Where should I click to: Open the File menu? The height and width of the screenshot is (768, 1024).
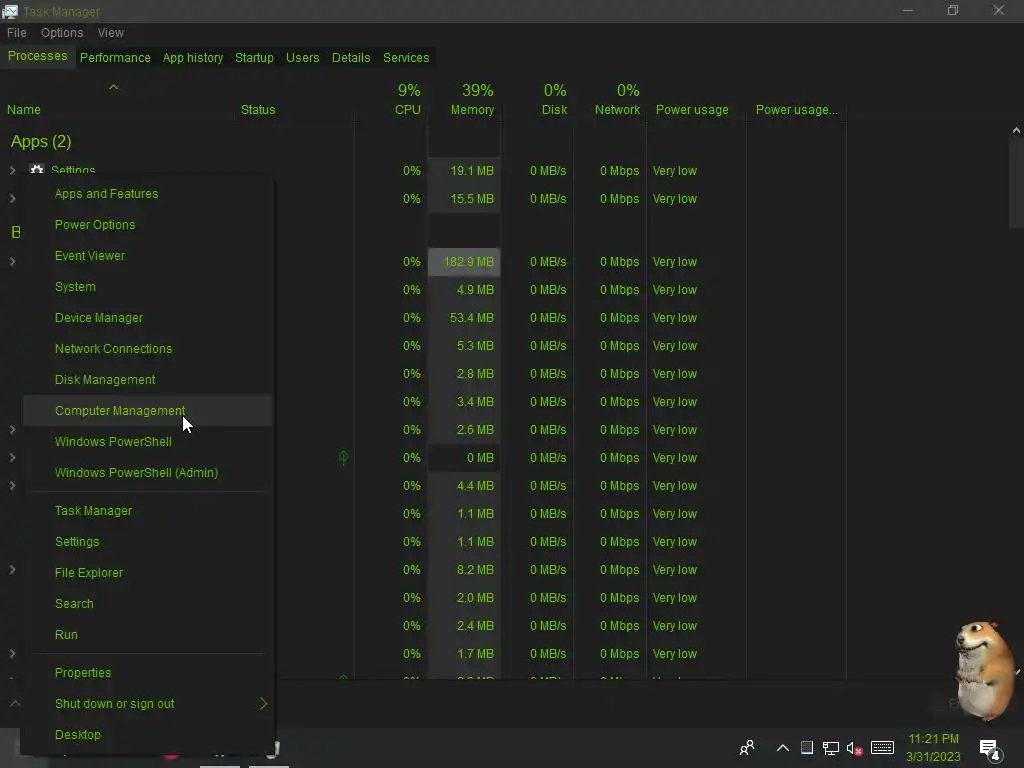(x=17, y=33)
